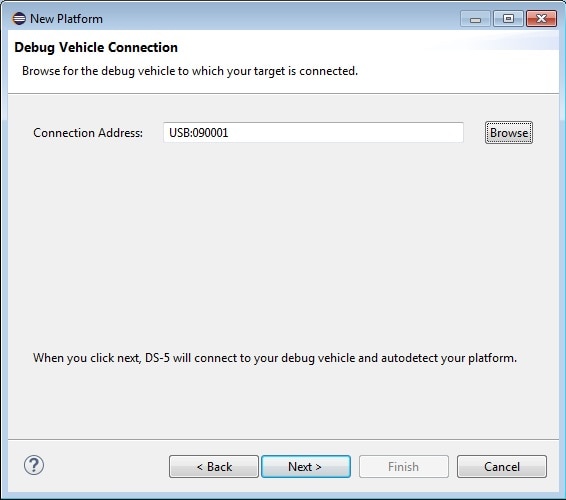Click into the Connection Address field
Viewport: 566px width, 500px height.
(x=313, y=132)
